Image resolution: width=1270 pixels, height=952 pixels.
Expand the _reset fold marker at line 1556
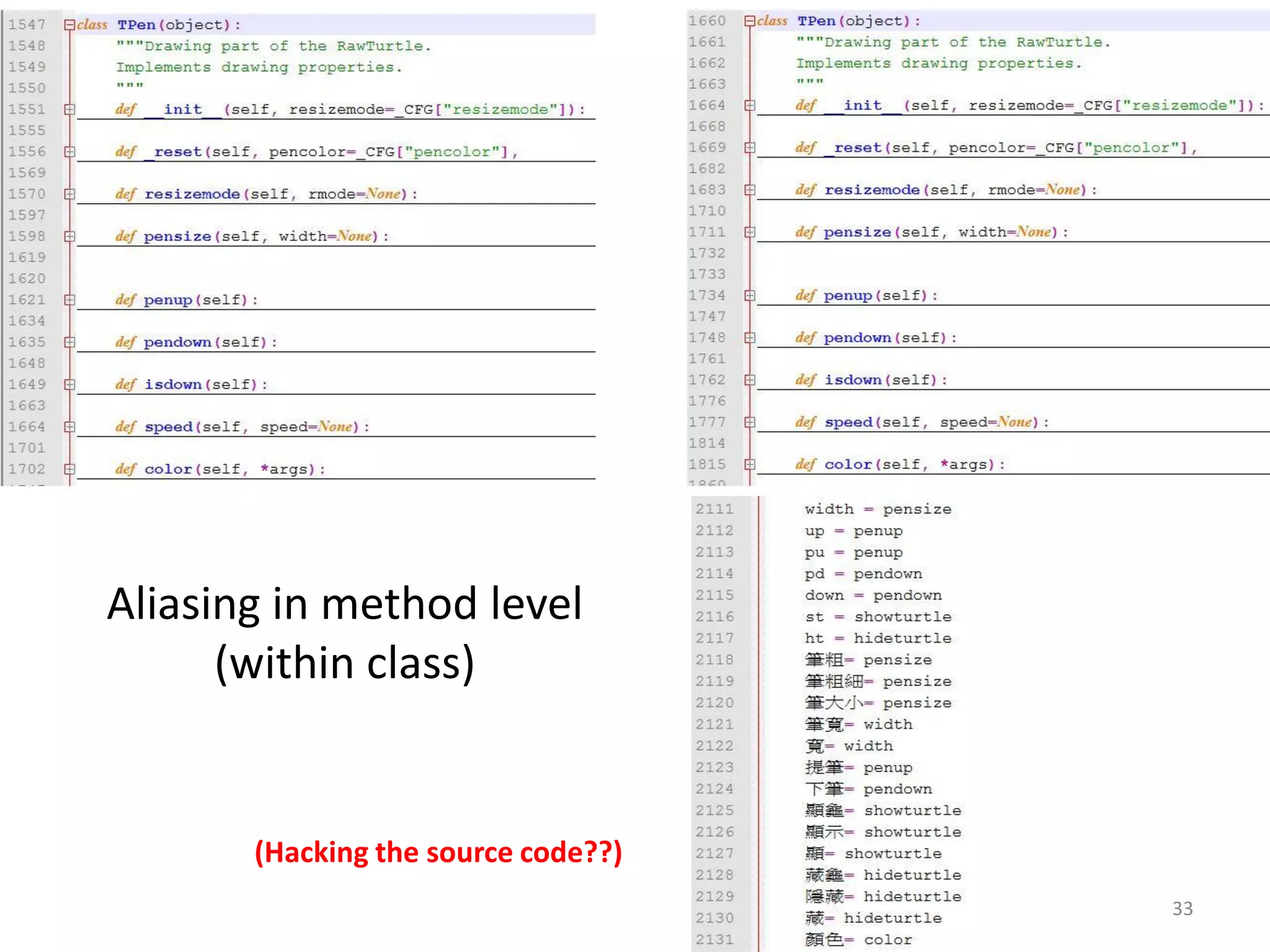coord(69,152)
